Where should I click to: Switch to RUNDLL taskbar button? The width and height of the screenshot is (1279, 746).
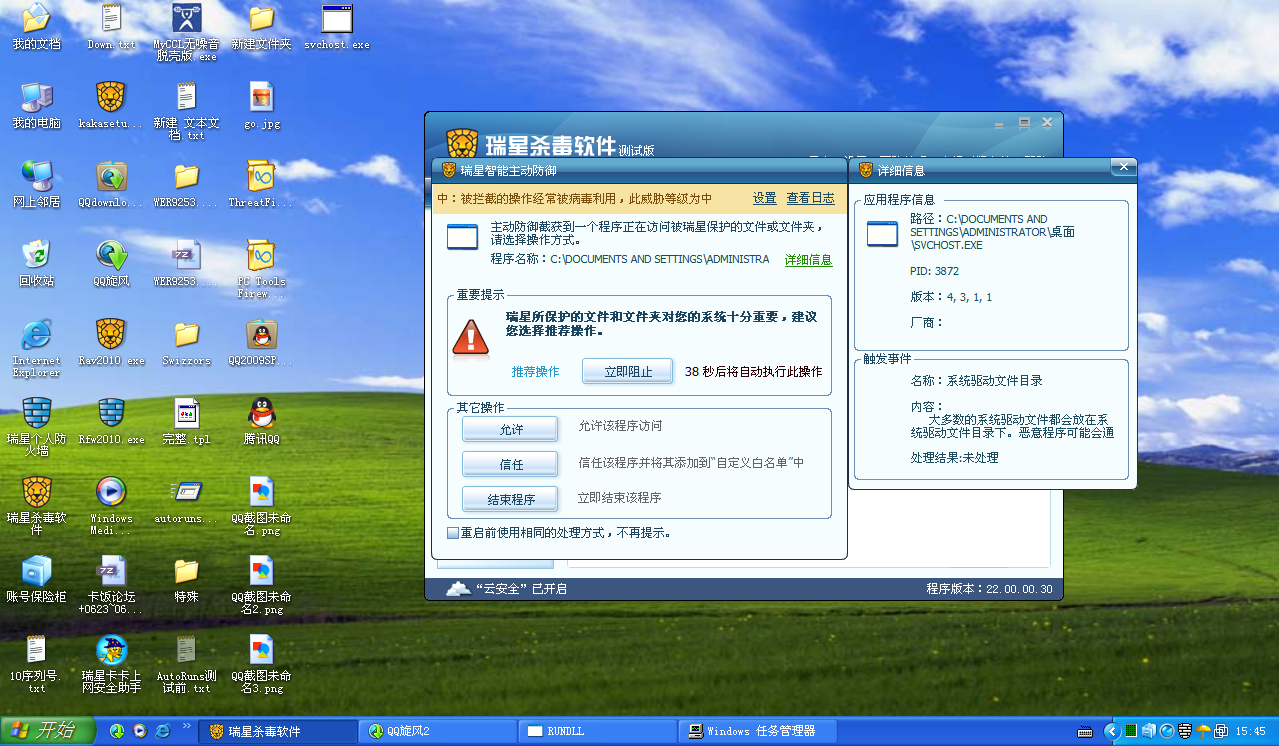point(598,731)
